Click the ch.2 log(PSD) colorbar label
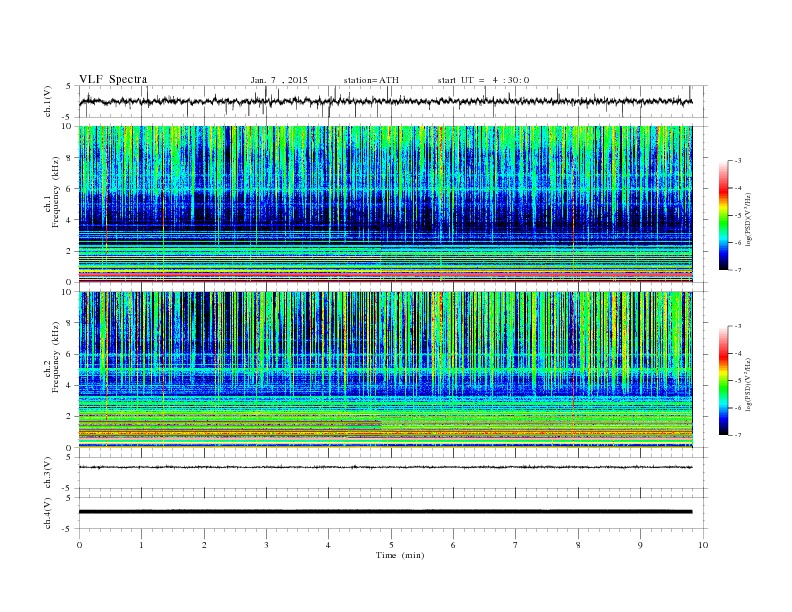Viewport: 792px width, 612px height. pos(748,384)
